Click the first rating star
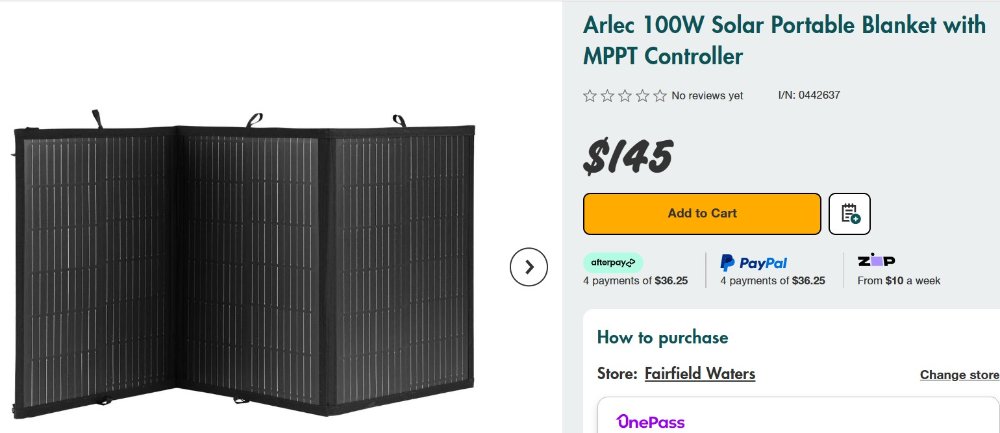 590,96
